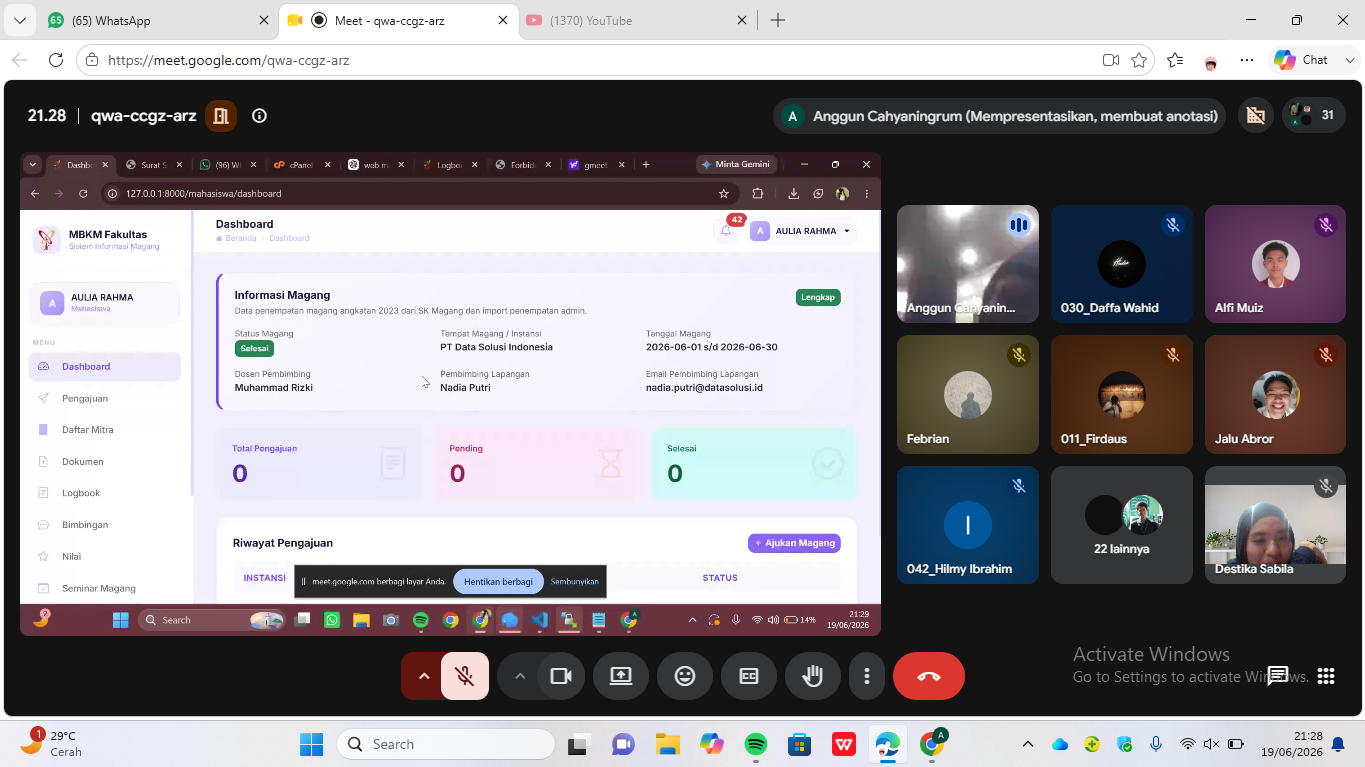Click the Anggun Cahyaningrum presenter banner

(x=1000, y=116)
